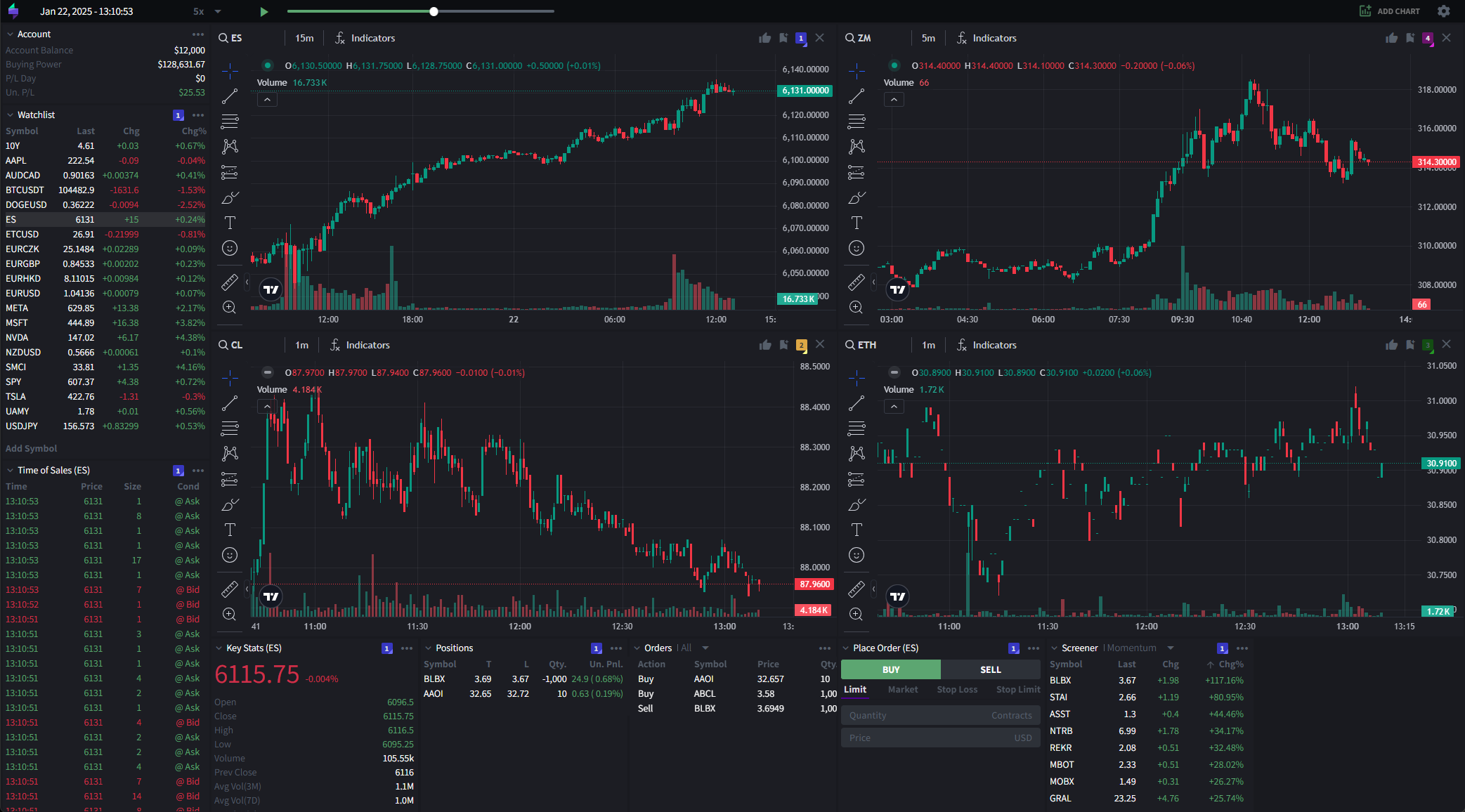The width and height of the screenshot is (1465, 812).
Task: Toggle Screener link group badge
Action: click(x=1223, y=648)
